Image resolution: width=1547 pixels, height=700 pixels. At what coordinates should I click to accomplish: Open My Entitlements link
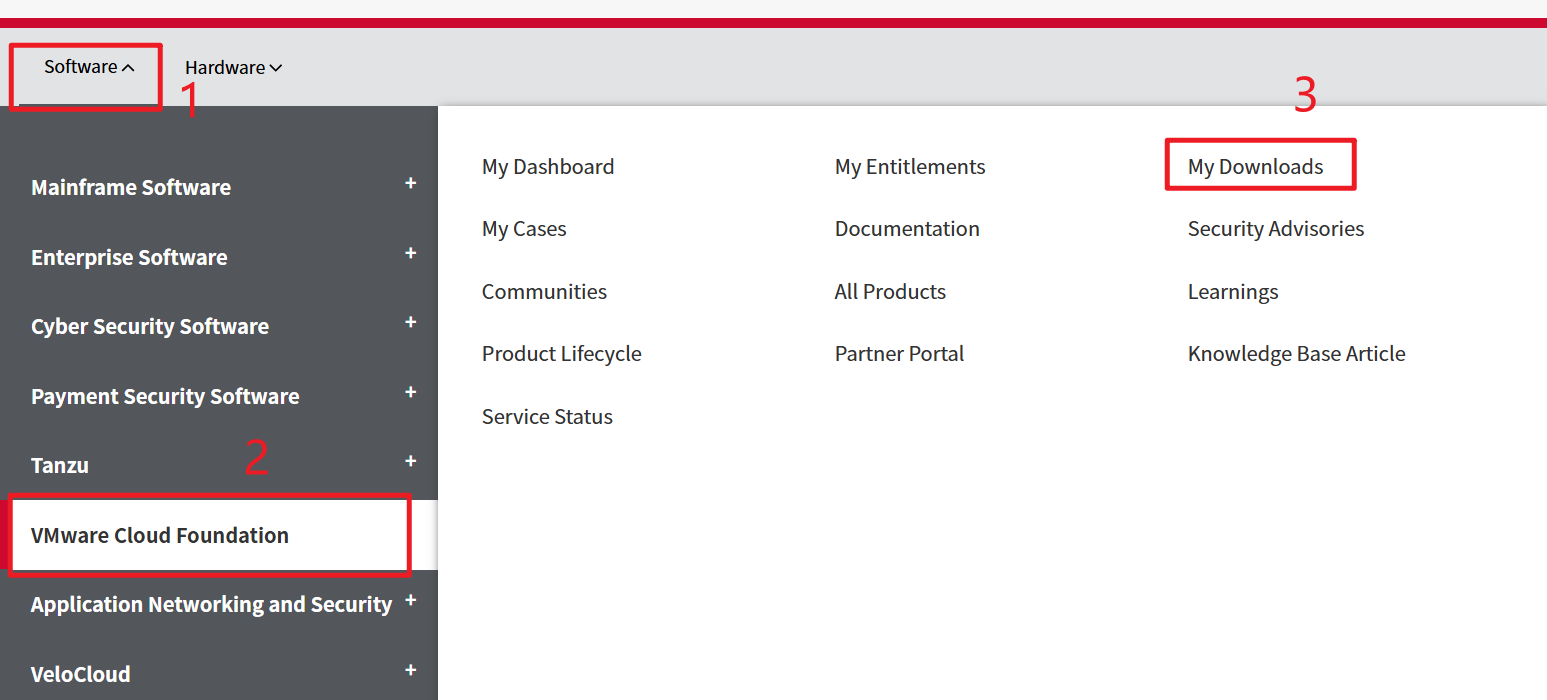[x=910, y=167]
